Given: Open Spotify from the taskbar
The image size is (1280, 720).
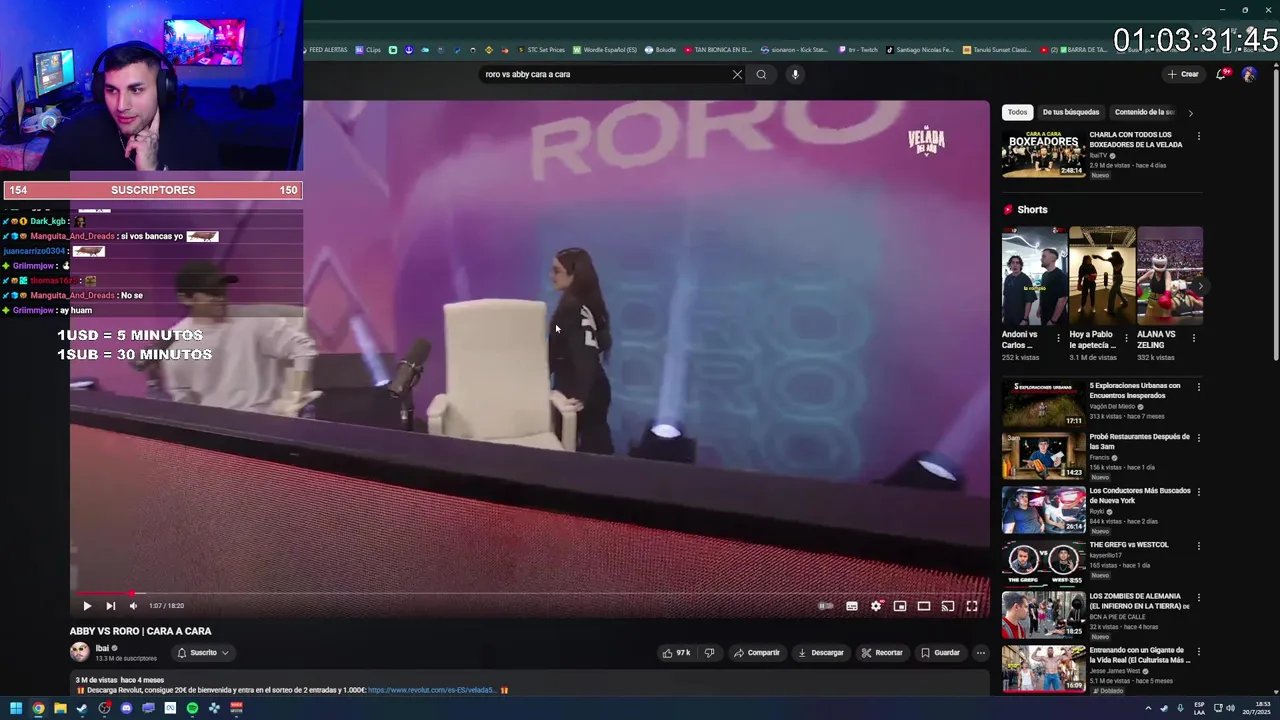Looking at the screenshot, I should point(192,708).
